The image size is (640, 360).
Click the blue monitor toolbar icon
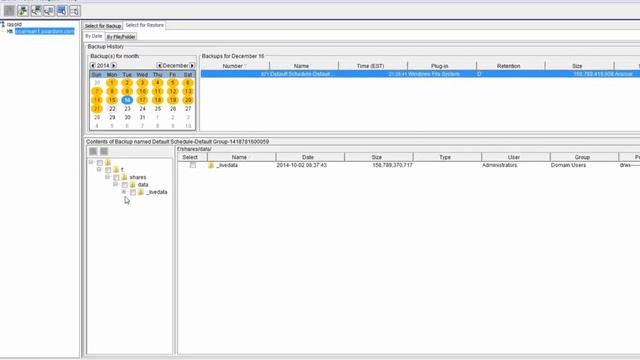tap(62, 11)
